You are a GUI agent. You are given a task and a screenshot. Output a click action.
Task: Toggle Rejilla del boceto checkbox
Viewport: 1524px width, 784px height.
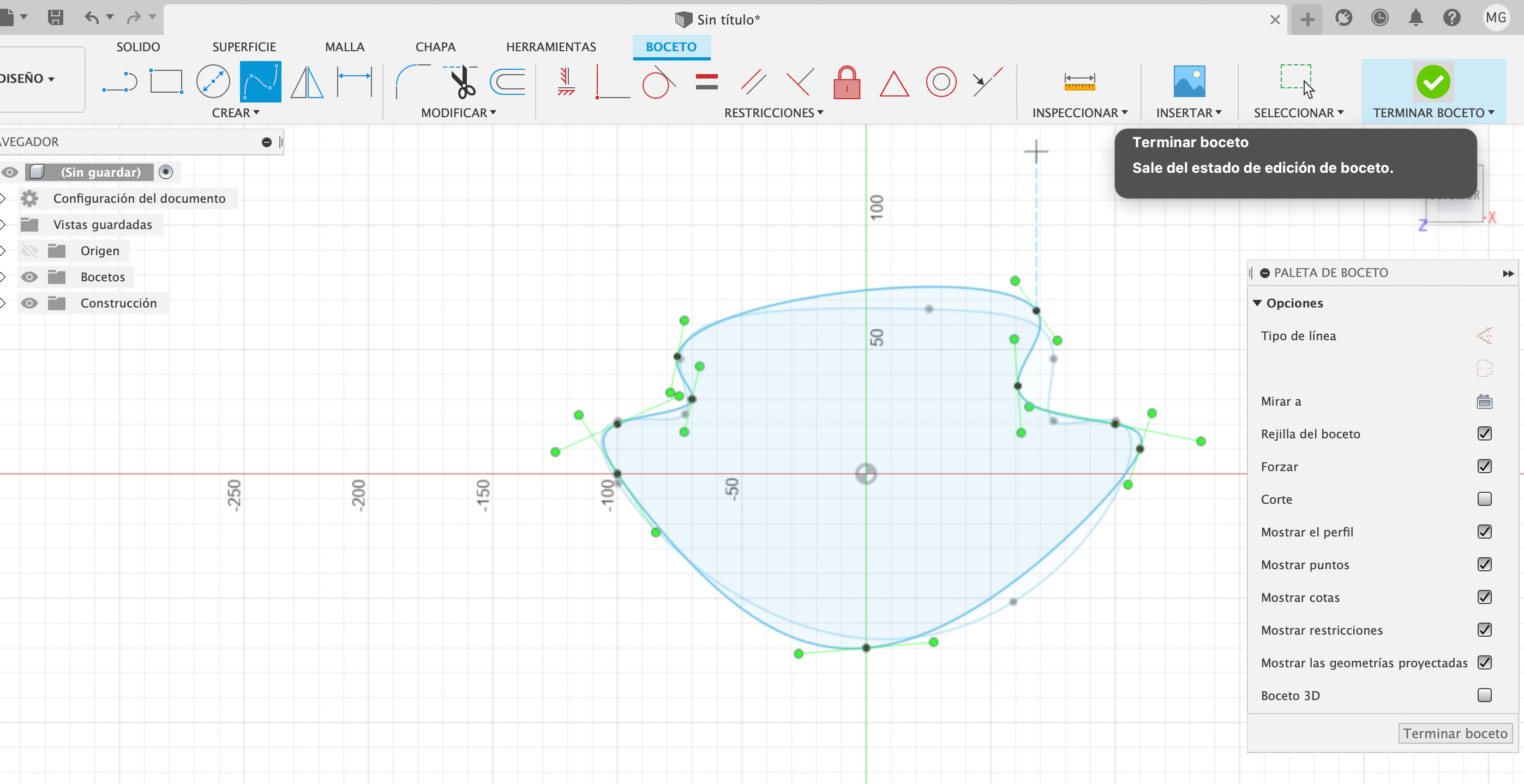pyautogui.click(x=1484, y=433)
